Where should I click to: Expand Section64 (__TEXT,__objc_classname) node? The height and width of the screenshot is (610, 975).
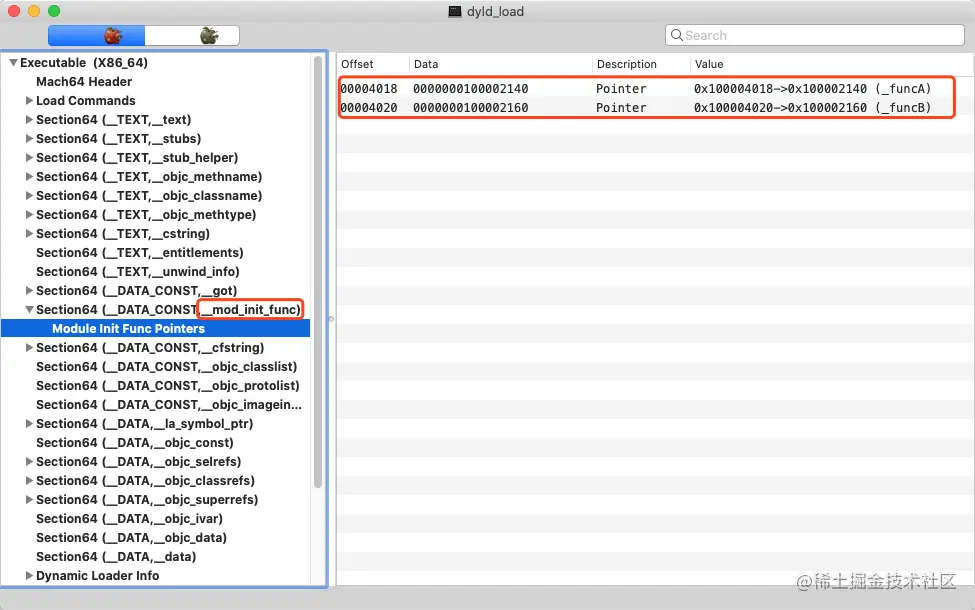point(29,195)
